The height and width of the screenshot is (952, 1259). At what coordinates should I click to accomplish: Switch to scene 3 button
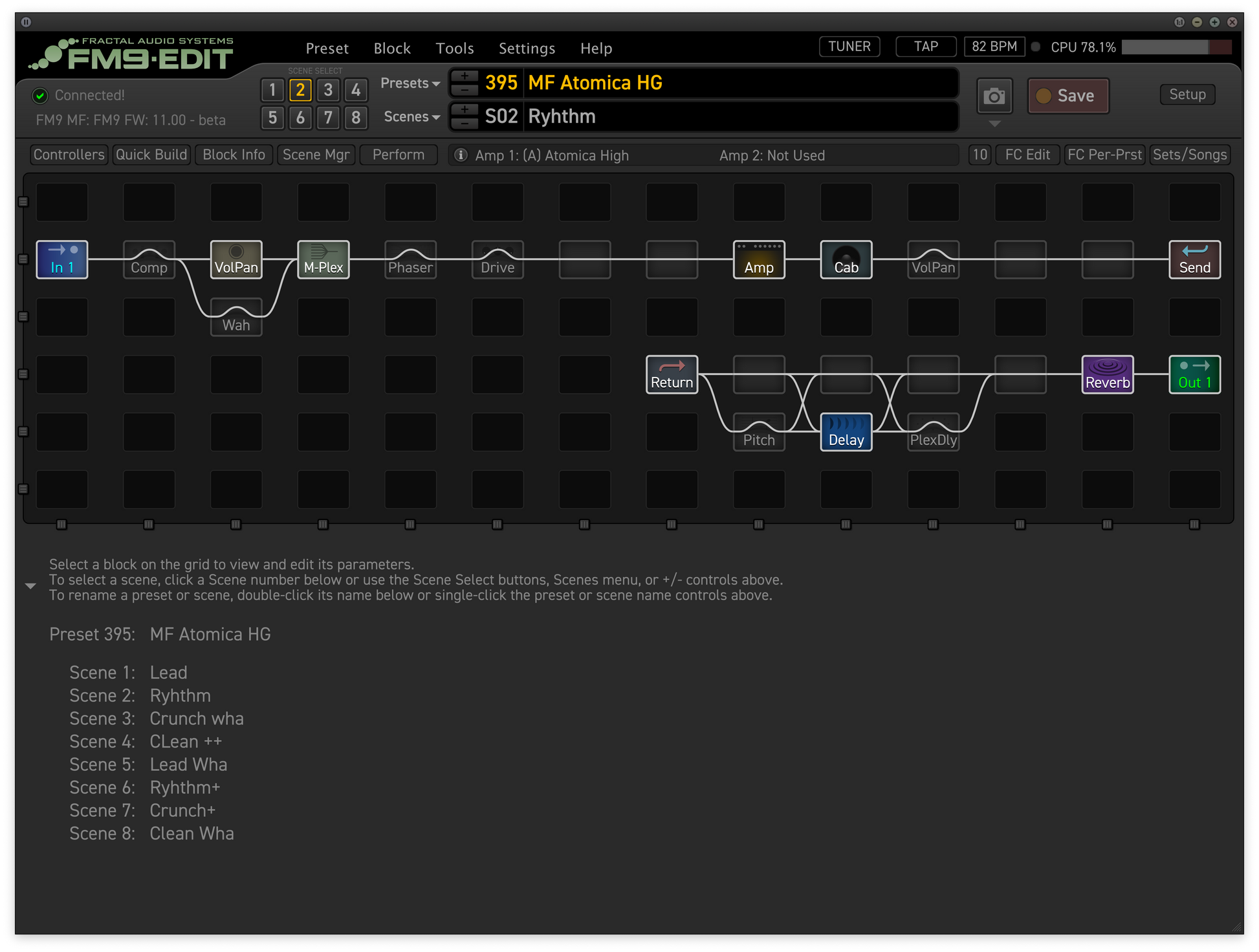pos(328,90)
